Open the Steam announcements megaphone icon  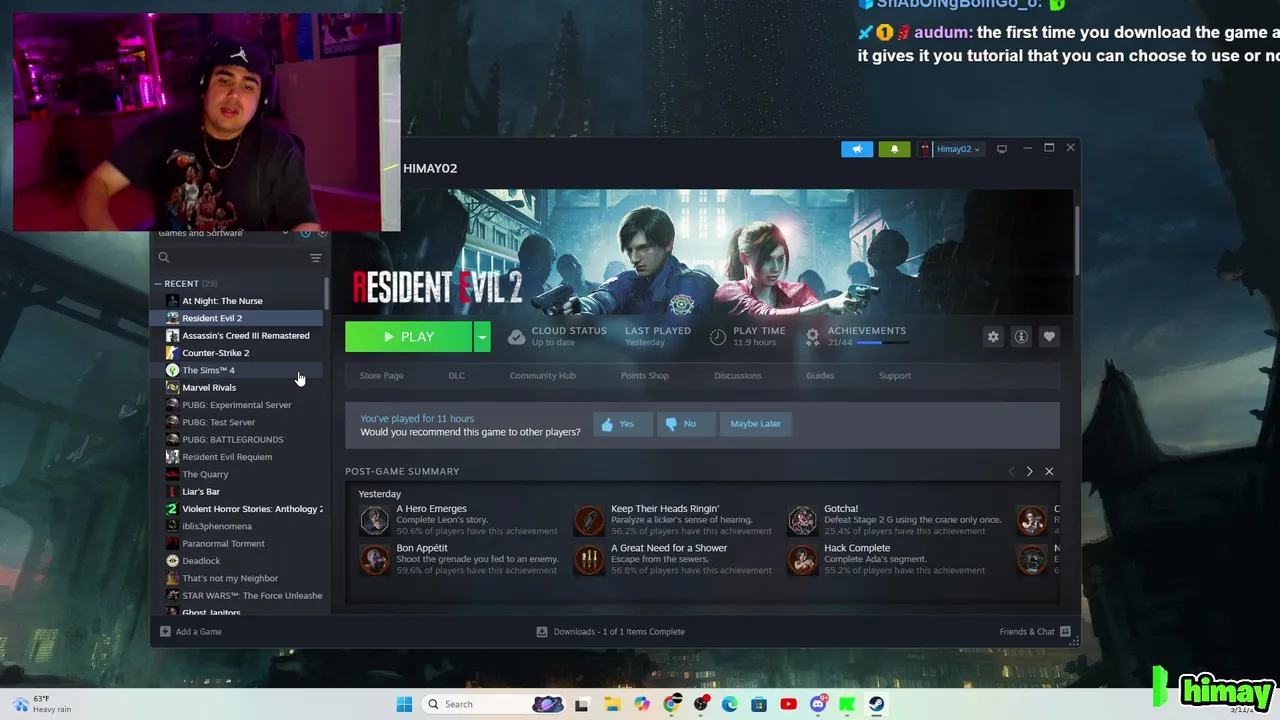click(857, 149)
